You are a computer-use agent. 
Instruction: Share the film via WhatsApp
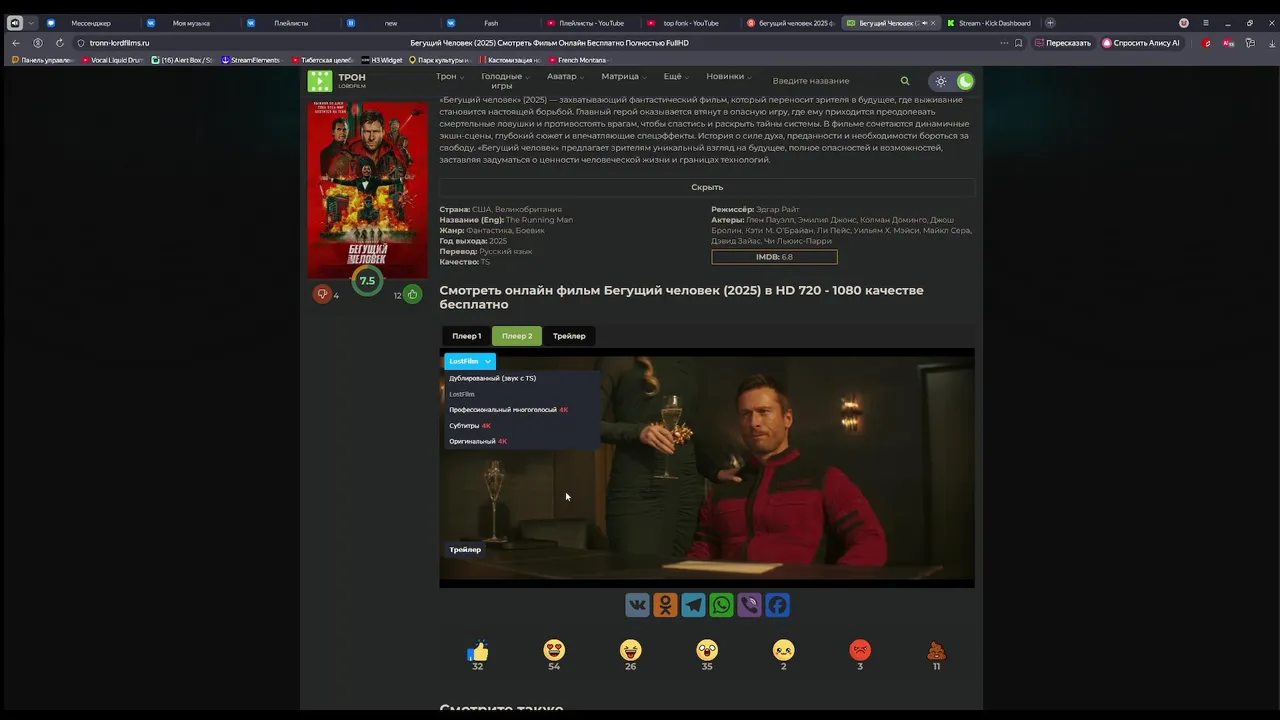[721, 605]
